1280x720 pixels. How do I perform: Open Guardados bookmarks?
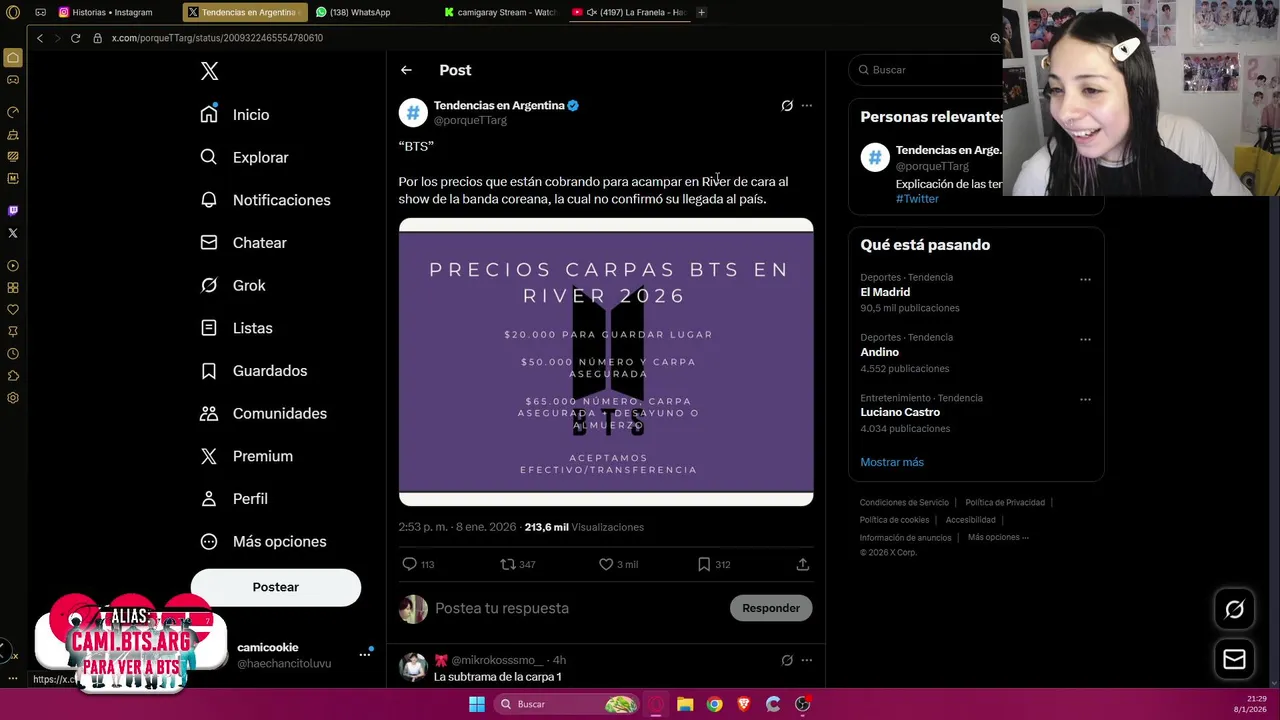click(x=254, y=371)
